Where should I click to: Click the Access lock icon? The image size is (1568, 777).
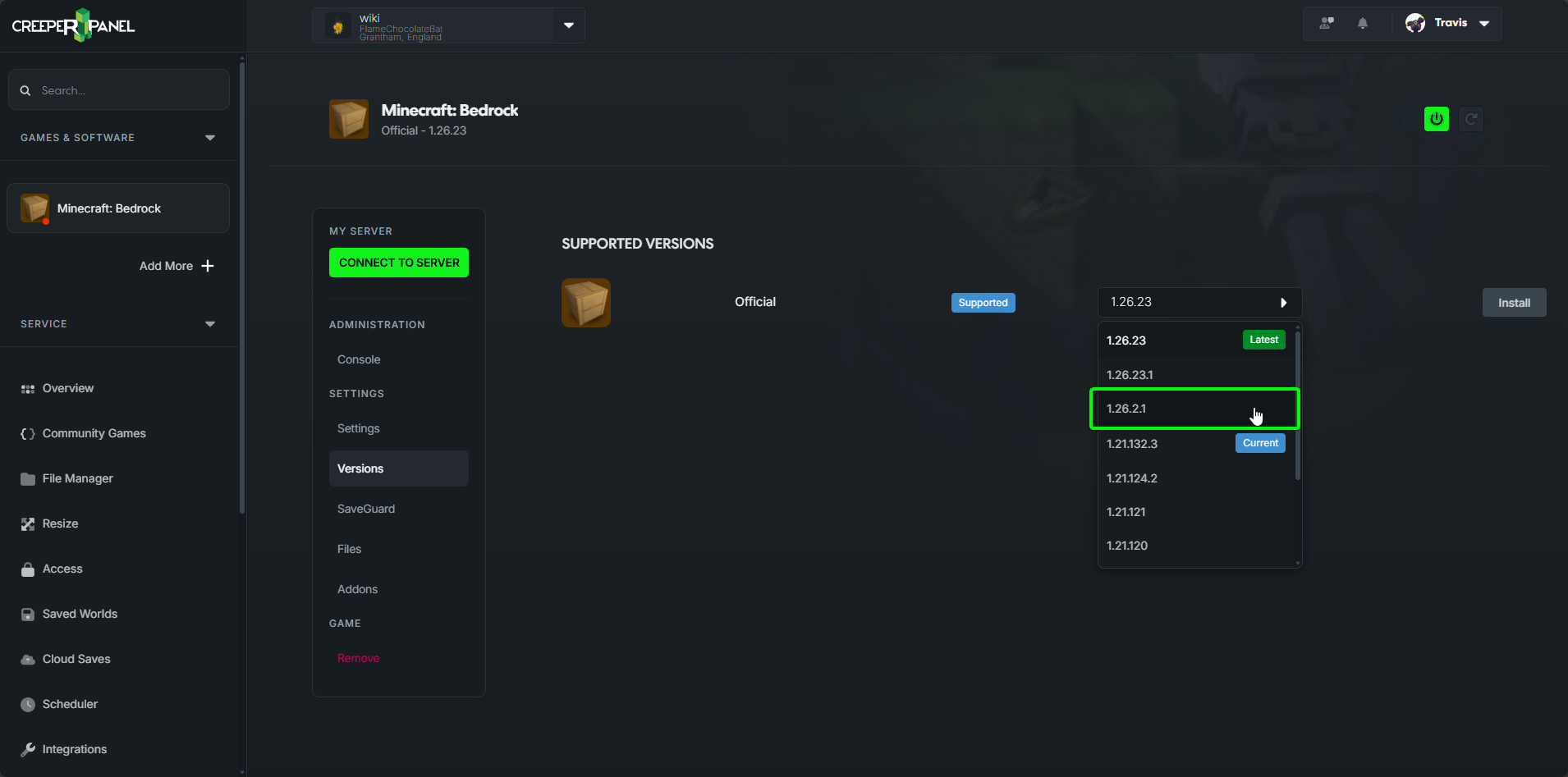point(28,569)
